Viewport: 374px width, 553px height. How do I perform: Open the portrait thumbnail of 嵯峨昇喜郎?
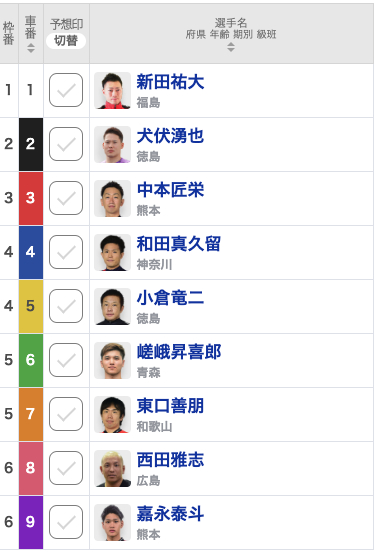113,360
